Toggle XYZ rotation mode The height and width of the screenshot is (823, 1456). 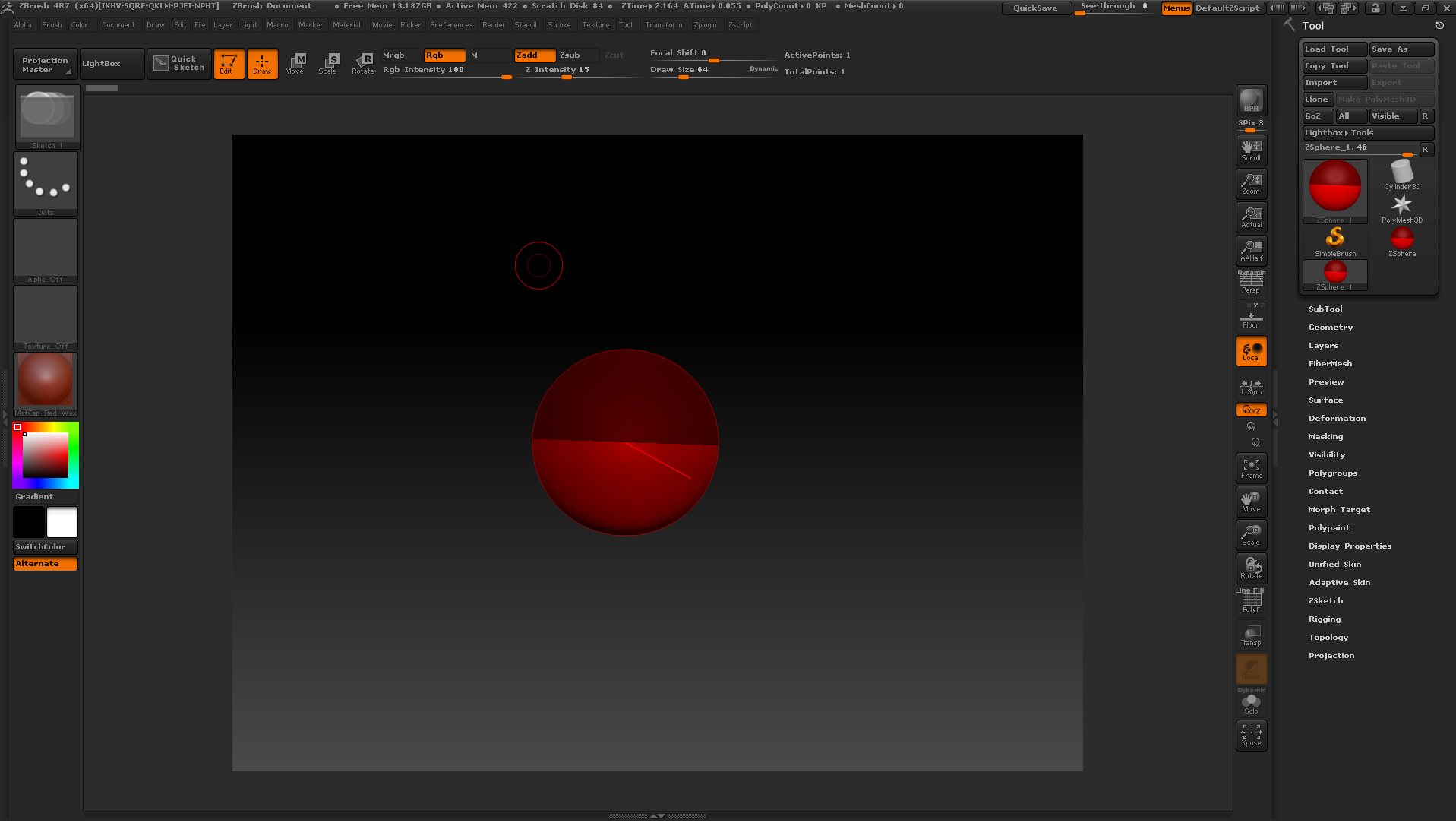pyautogui.click(x=1251, y=410)
